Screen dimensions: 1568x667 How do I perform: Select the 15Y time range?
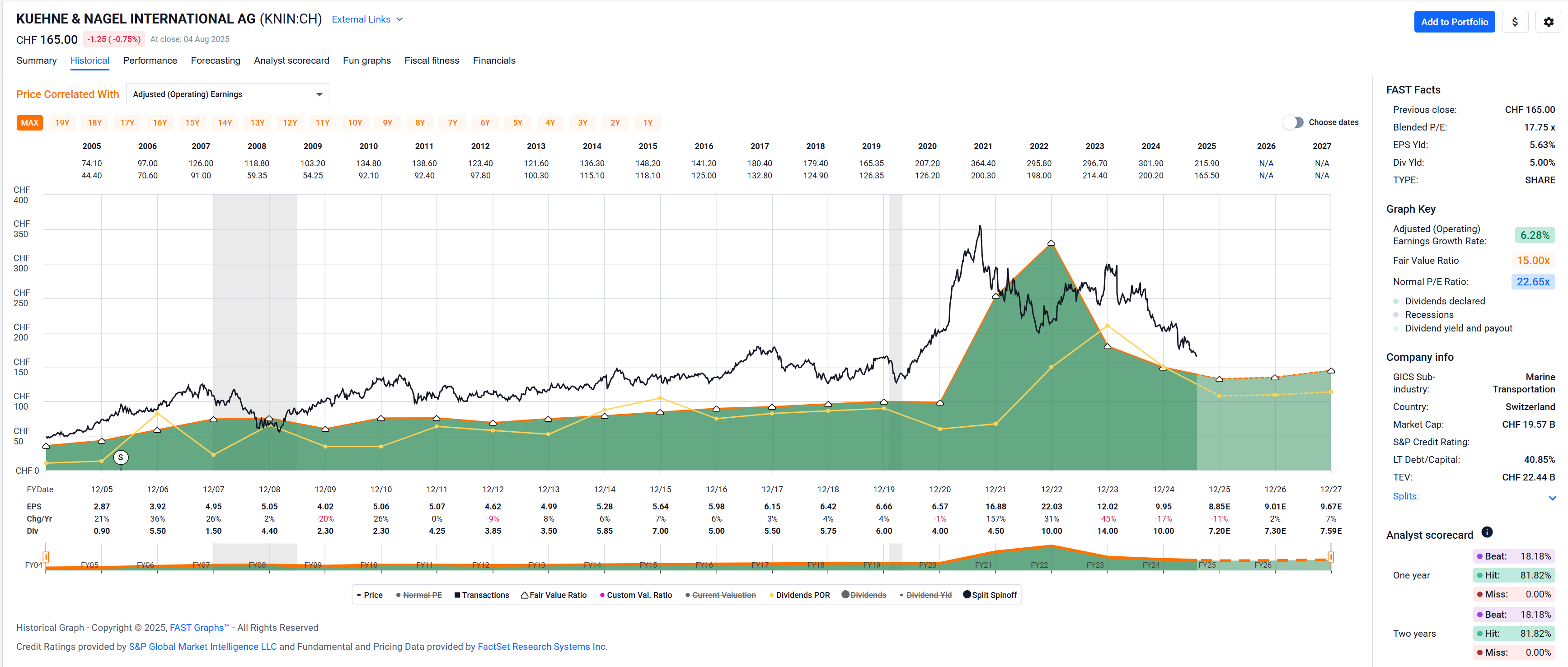tap(192, 122)
